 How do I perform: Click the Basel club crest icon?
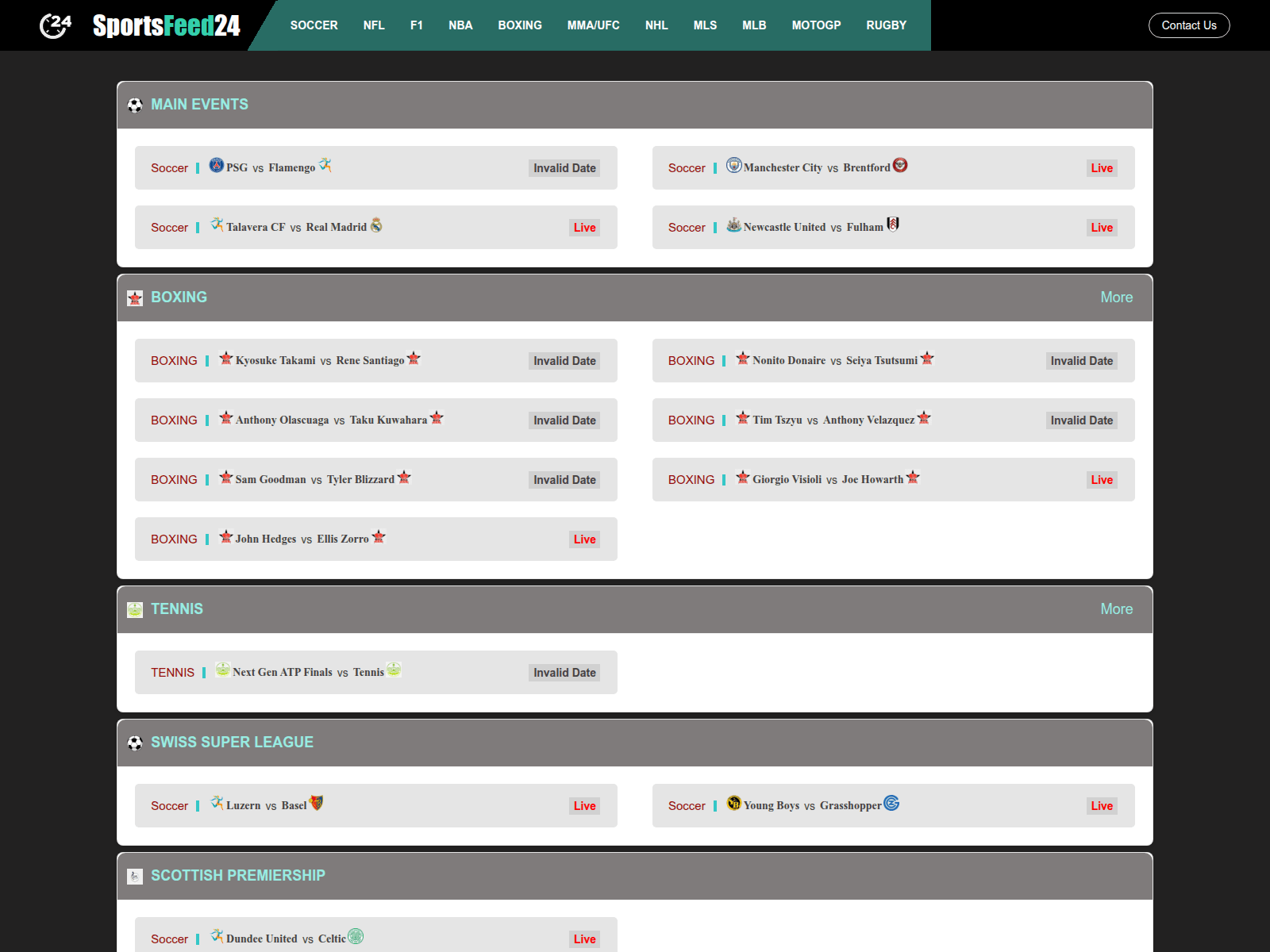click(316, 803)
